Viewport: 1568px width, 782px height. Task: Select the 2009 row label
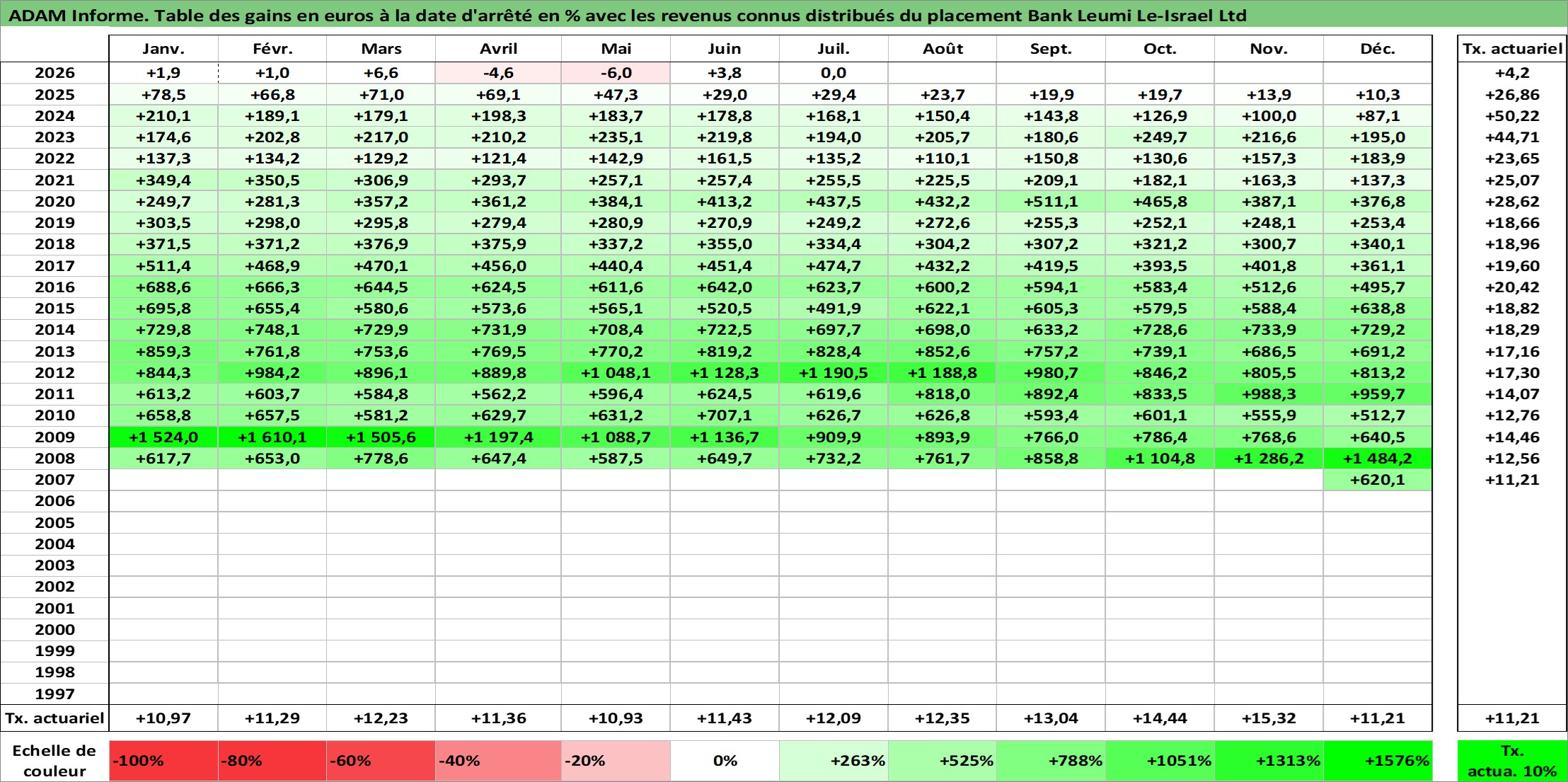point(54,437)
